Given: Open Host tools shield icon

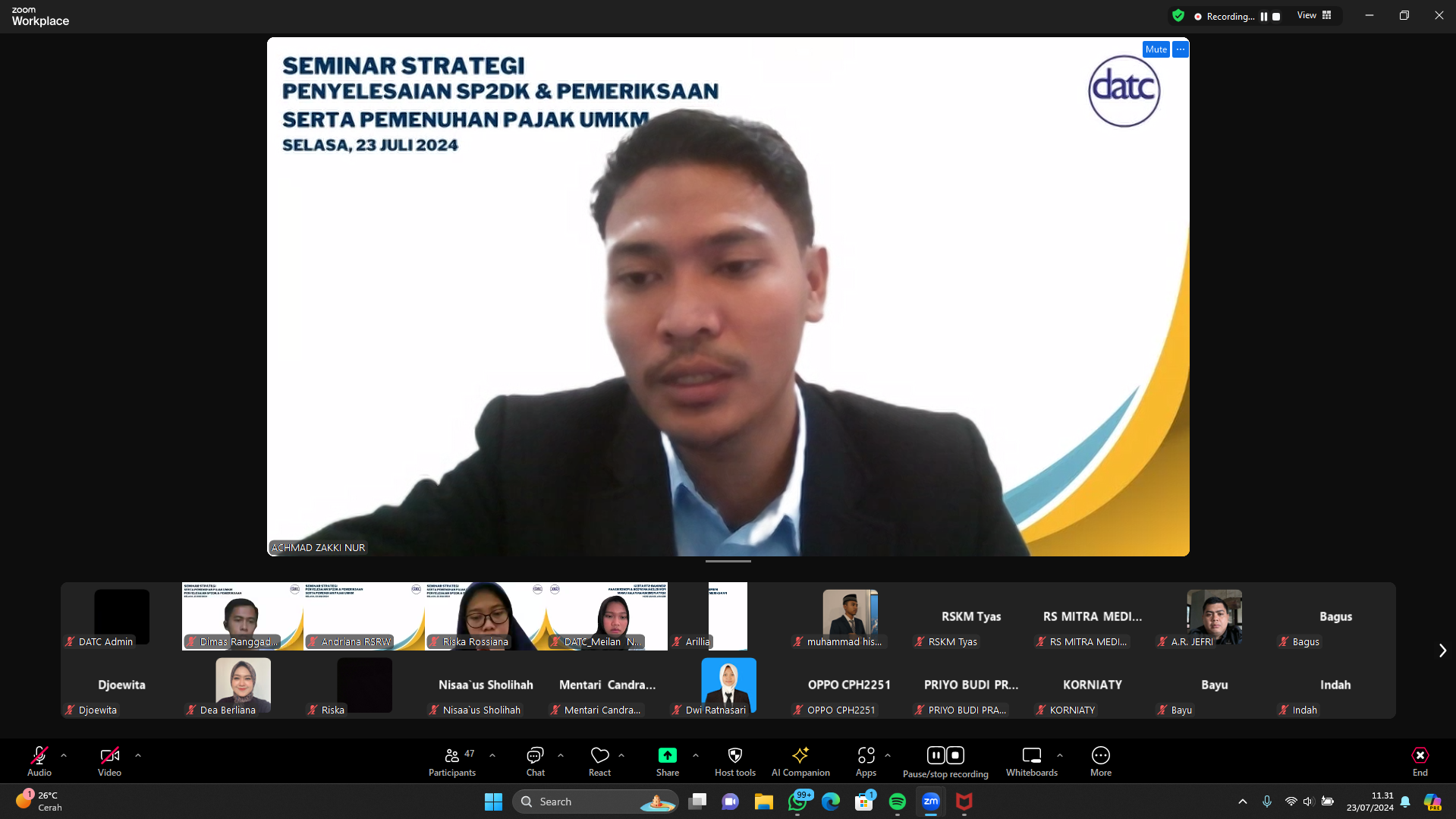Looking at the screenshot, I should (734, 761).
